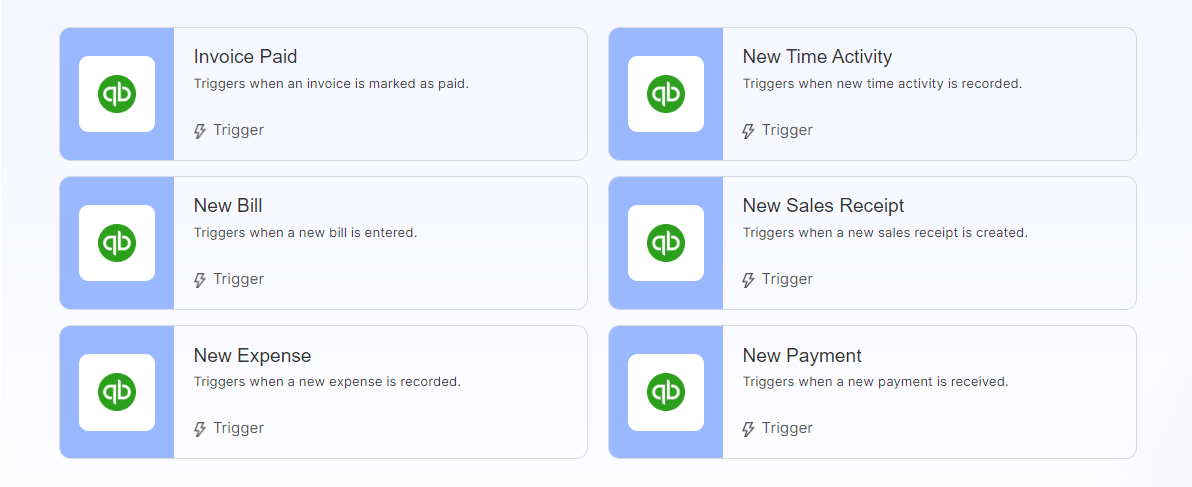Click the QuickBooks icon on Invoice Paid card
The width and height of the screenshot is (1192, 487).
point(117,94)
